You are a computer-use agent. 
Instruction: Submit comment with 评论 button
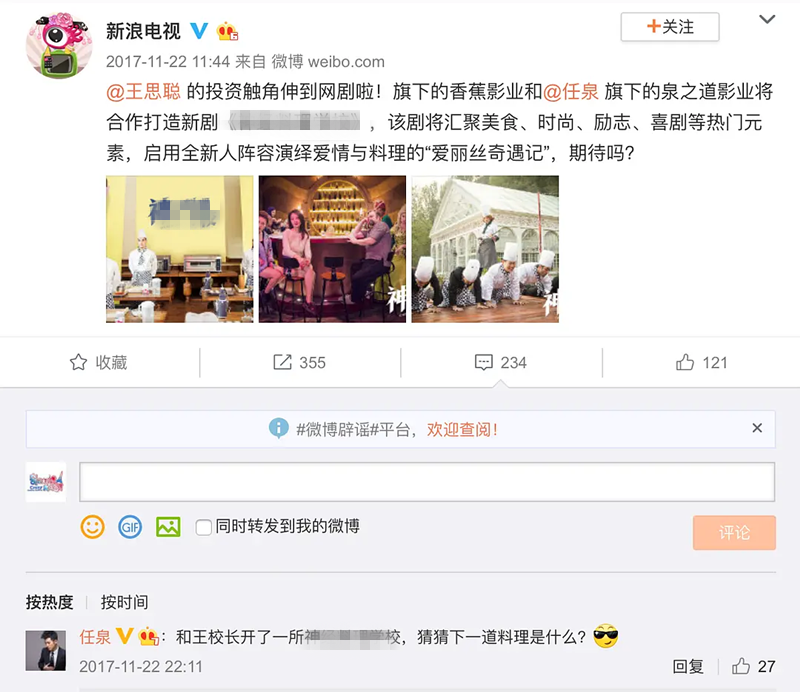[734, 533]
